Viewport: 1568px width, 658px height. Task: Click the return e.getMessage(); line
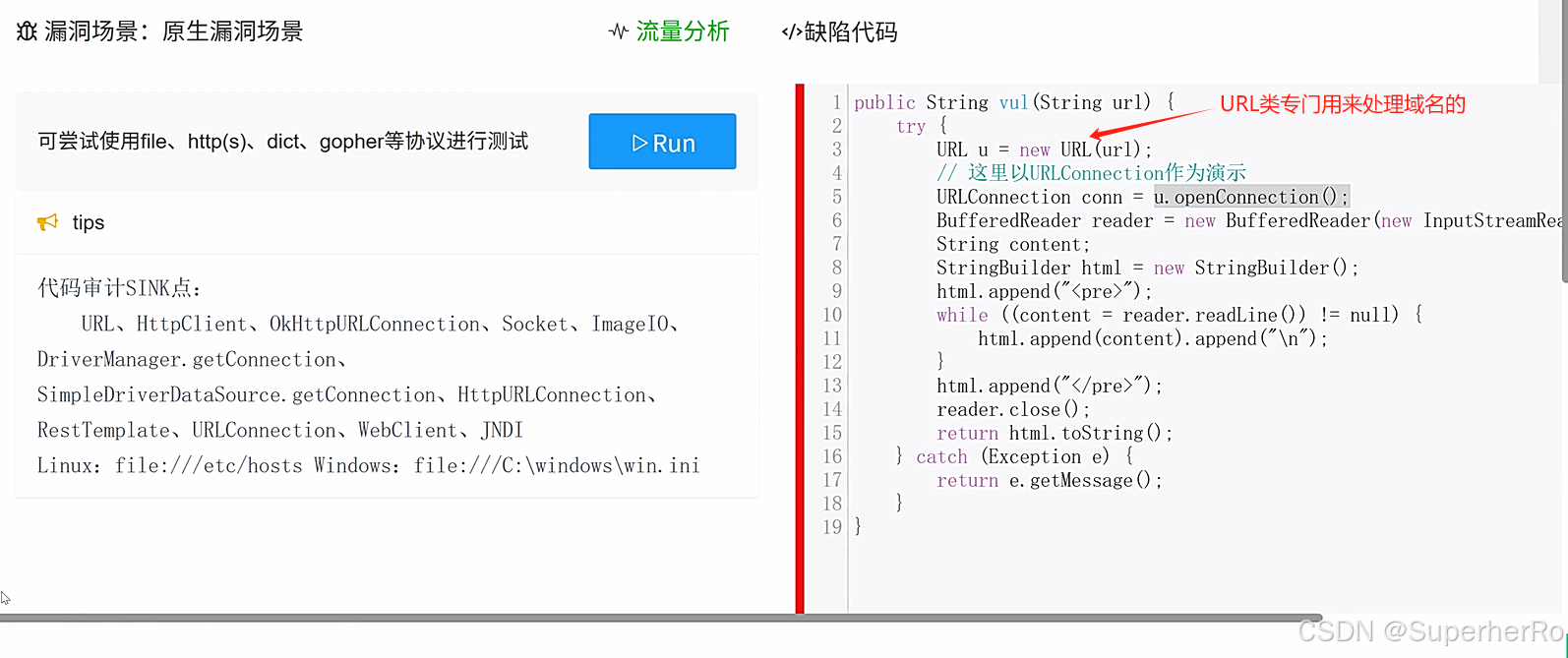1050,480
